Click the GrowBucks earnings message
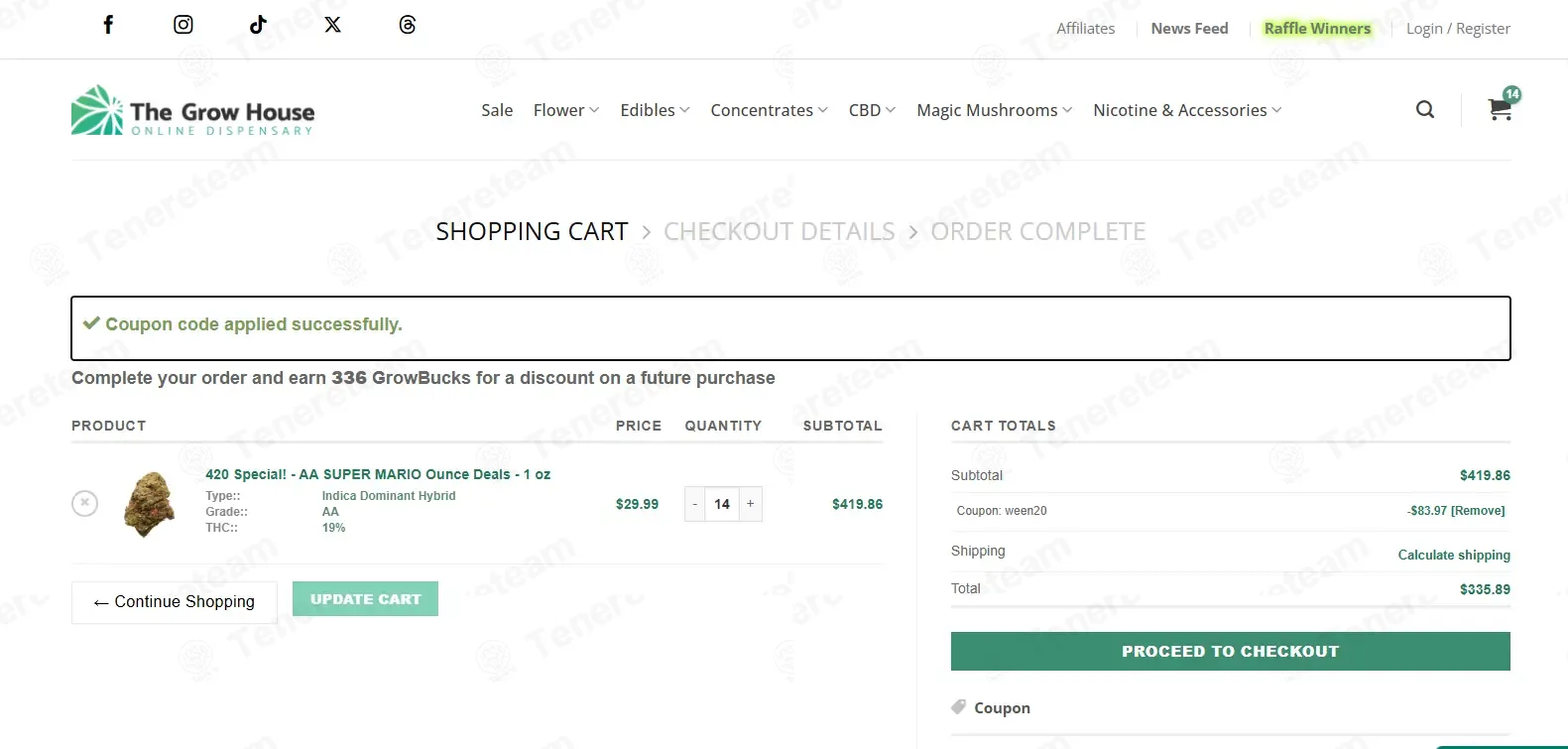 pyautogui.click(x=423, y=378)
